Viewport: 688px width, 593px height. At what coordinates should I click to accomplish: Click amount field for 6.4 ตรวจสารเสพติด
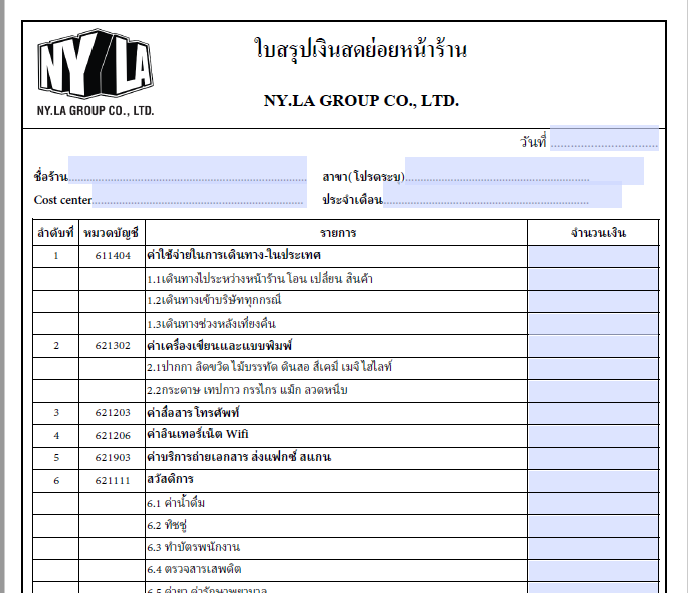[x=593, y=571]
